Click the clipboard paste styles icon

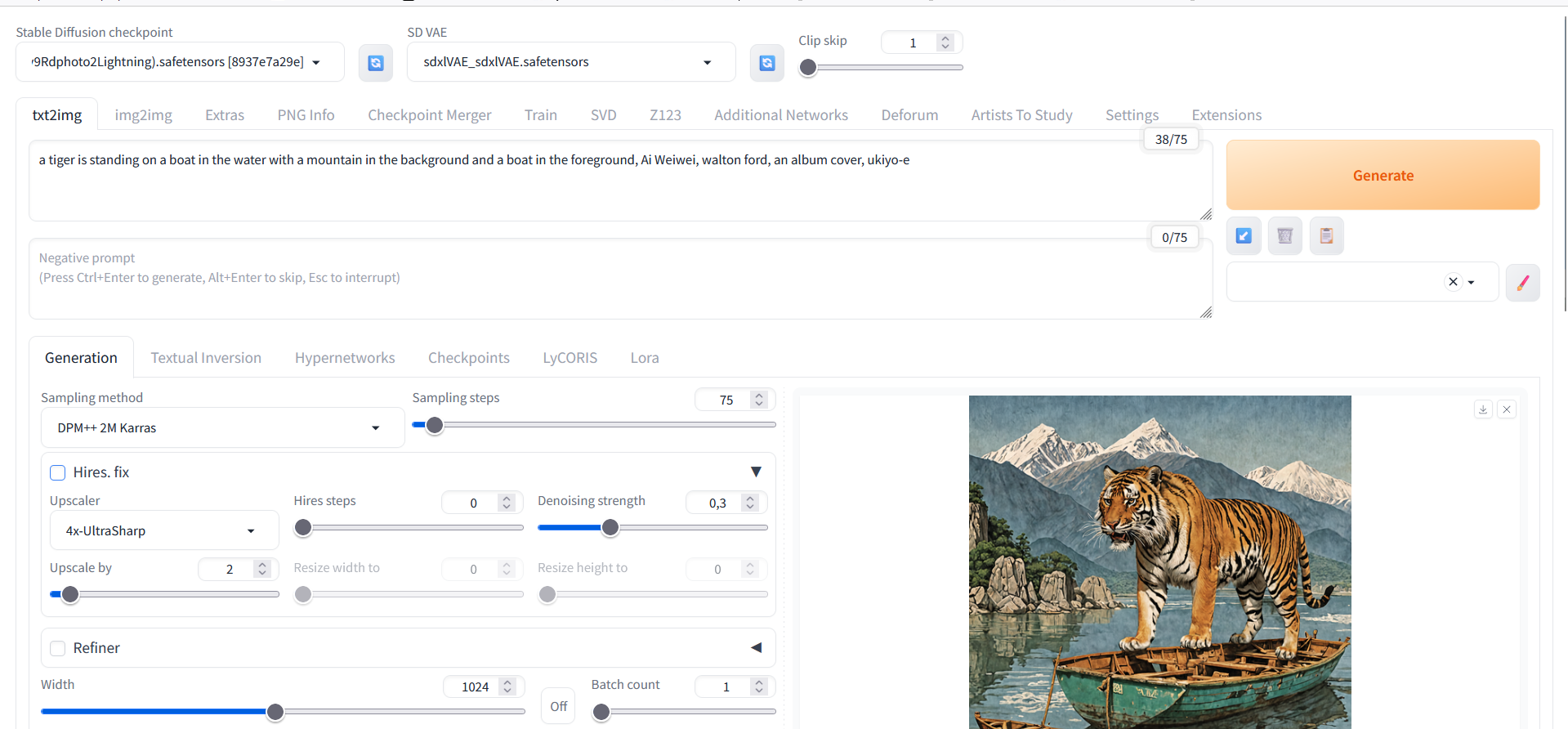(x=1327, y=236)
